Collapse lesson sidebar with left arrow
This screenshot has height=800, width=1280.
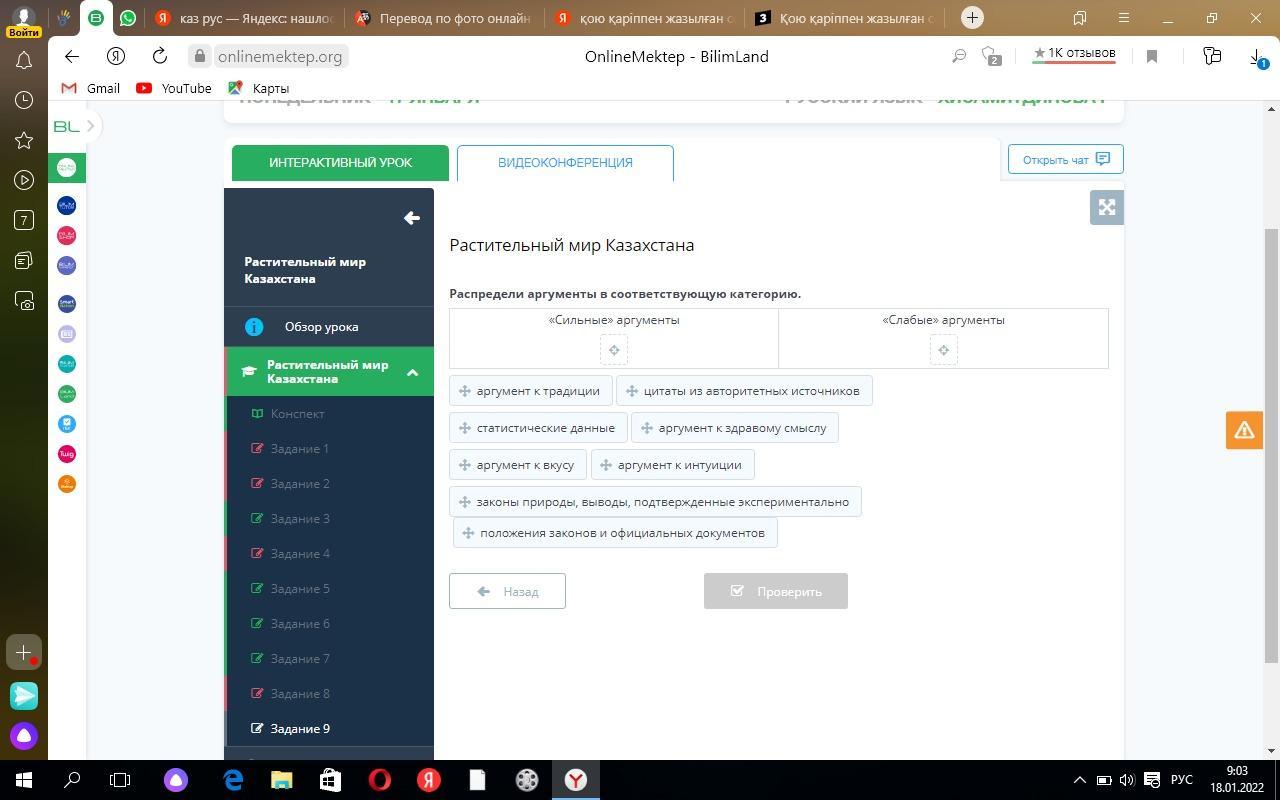[x=411, y=218]
